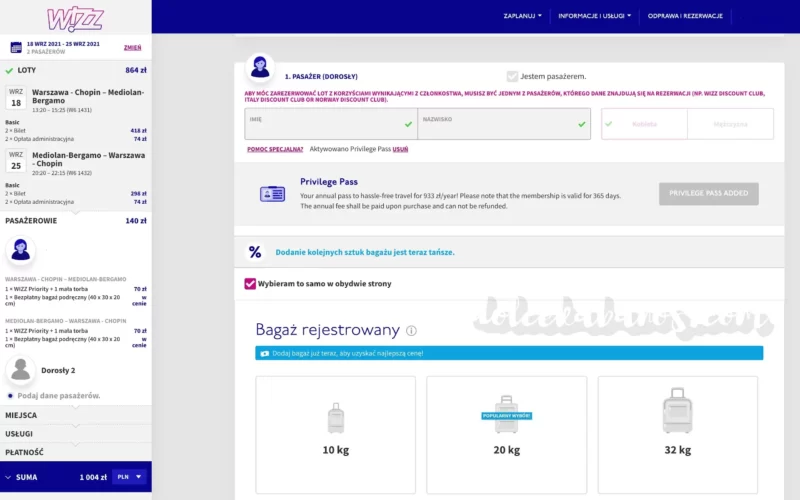Select the first passenger avatar in the sidebar
Image resolution: width=800 pixels, height=500 pixels.
click(20, 249)
